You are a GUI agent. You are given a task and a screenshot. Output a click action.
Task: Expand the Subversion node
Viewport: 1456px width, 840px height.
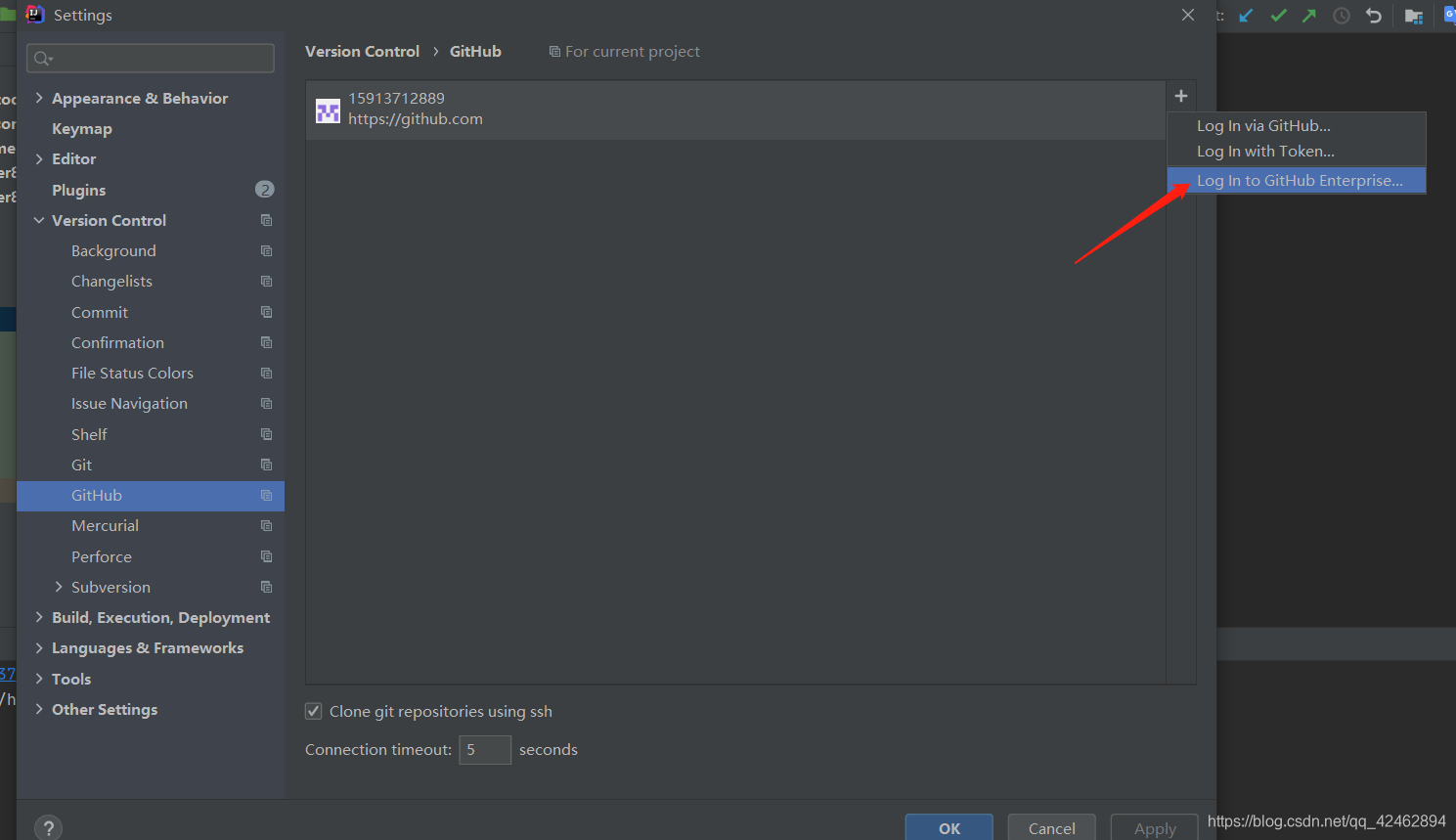[x=59, y=587]
